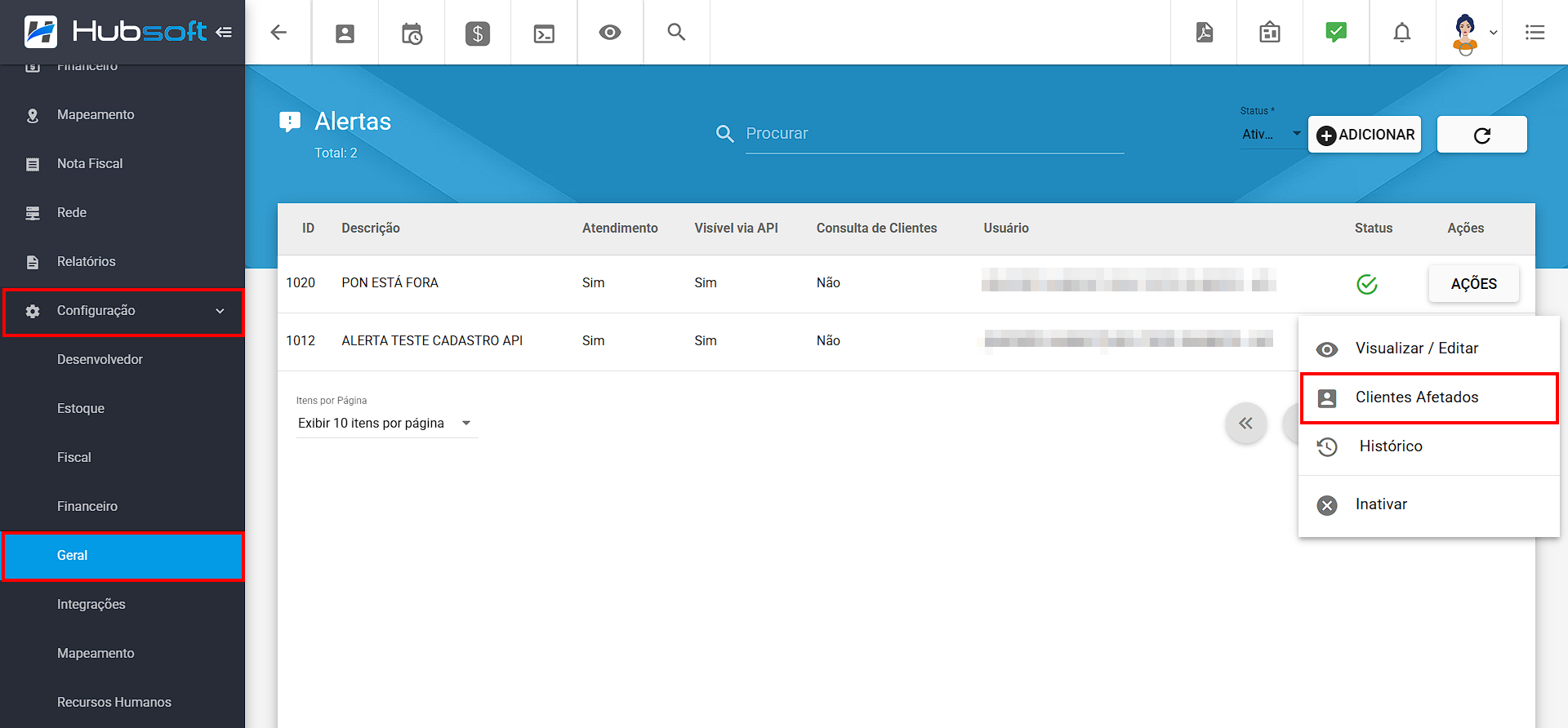The height and width of the screenshot is (728, 1568).
Task: Click the Rede server icon
Action: [33, 213]
